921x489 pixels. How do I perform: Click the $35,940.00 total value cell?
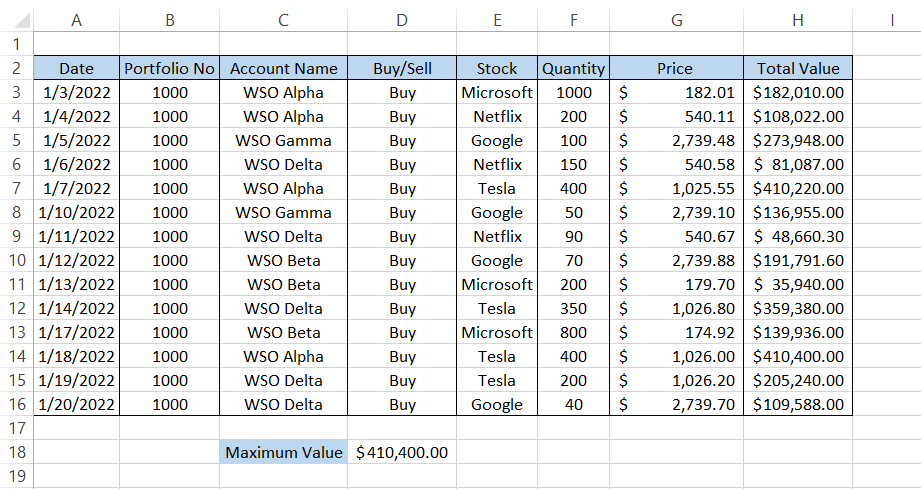click(x=798, y=285)
